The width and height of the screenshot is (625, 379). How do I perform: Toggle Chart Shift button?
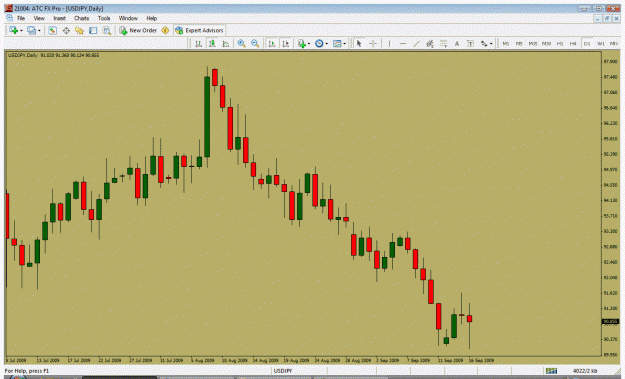pos(285,43)
